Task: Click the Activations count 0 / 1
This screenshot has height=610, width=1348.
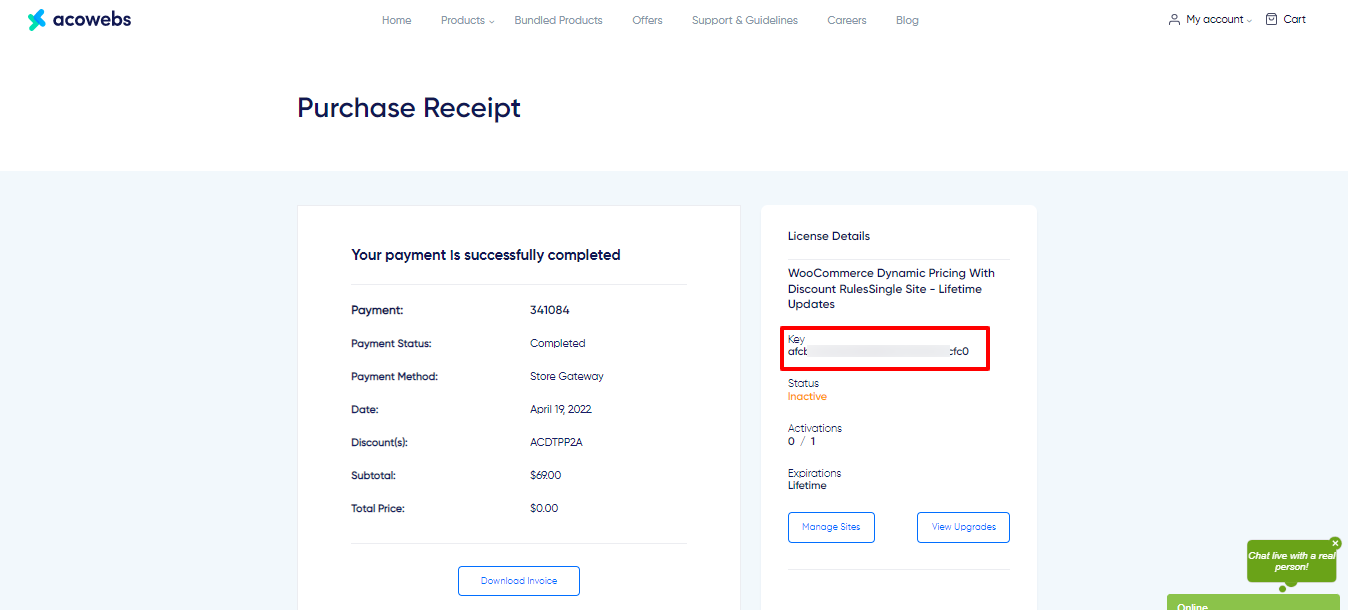Action: (801, 441)
